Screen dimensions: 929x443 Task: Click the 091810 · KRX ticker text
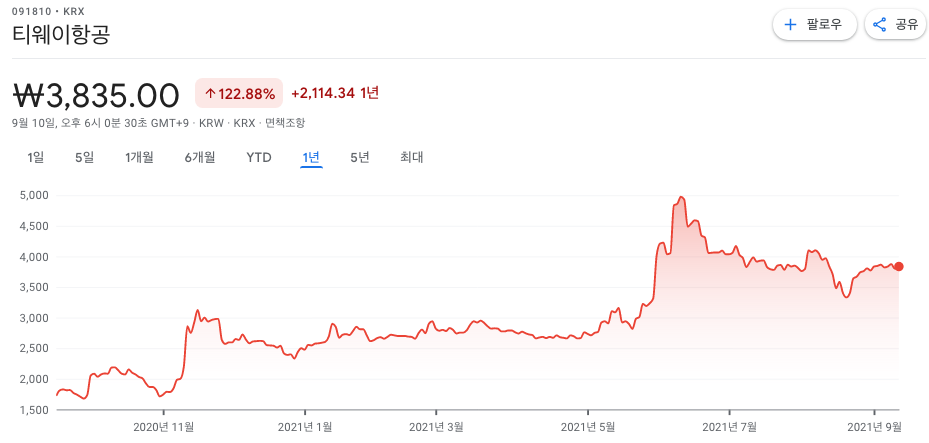click(x=48, y=11)
